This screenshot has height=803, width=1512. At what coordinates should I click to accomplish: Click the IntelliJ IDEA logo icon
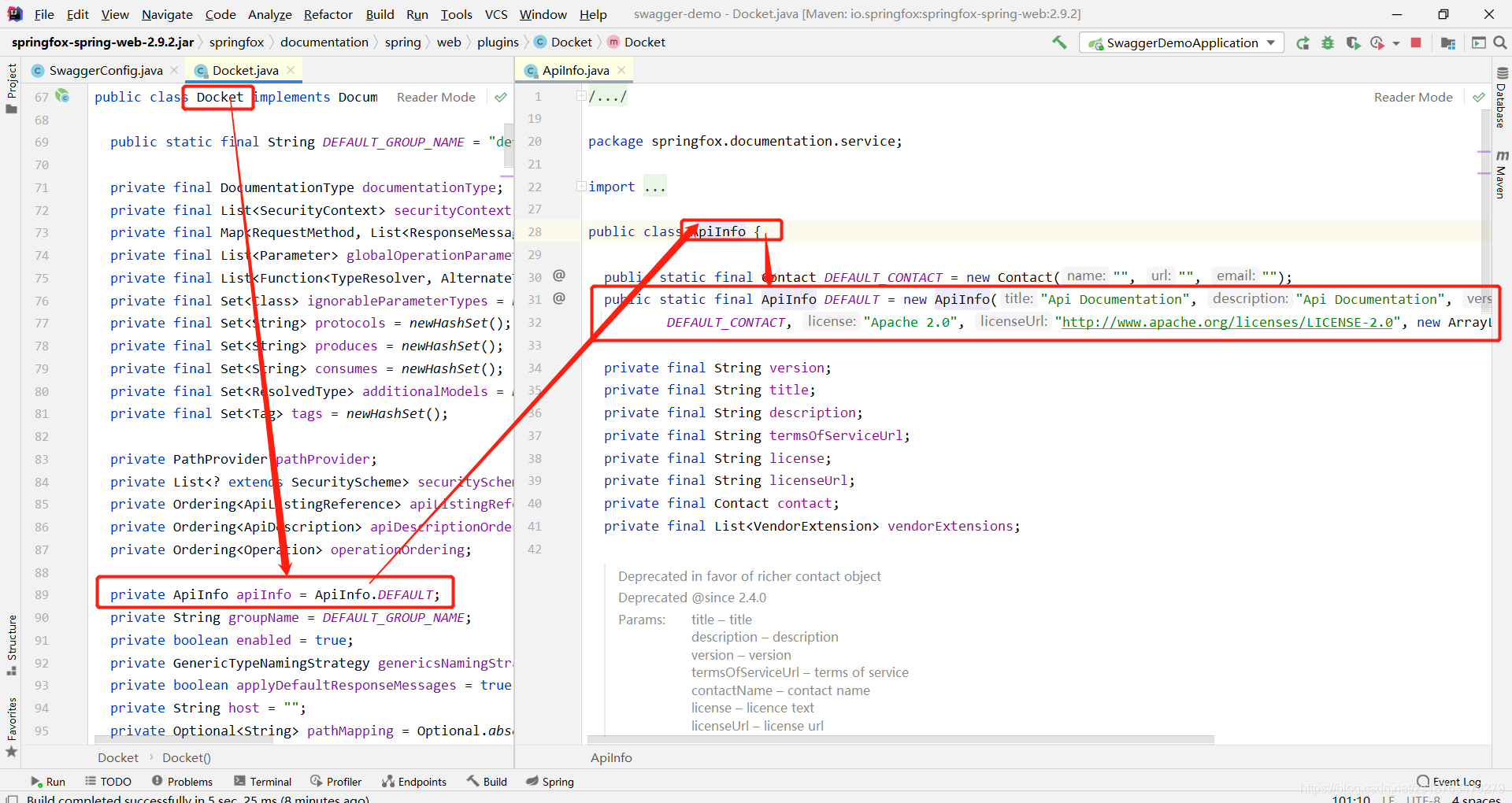tap(14, 14)
